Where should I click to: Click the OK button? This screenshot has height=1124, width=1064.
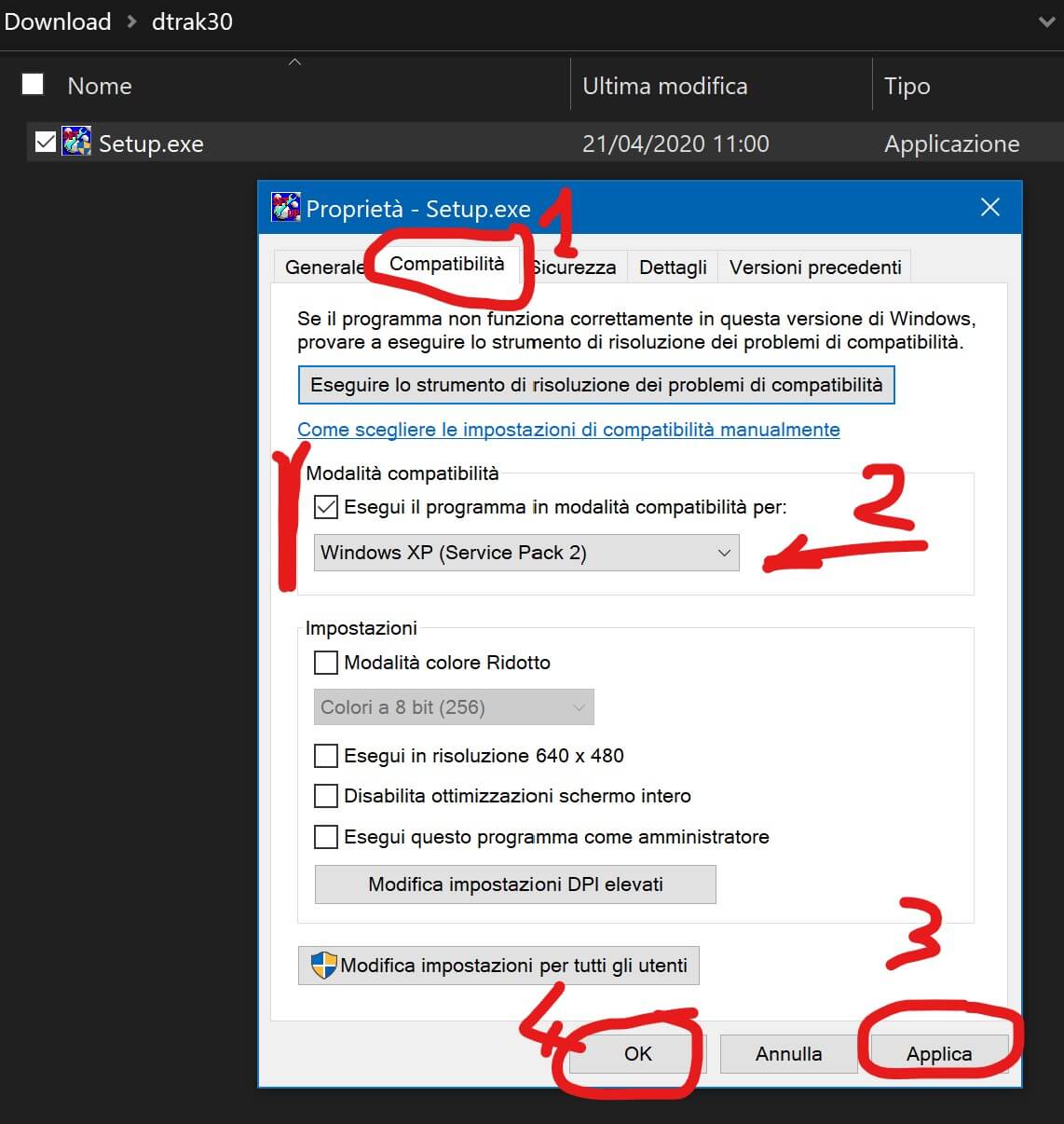638,1054
